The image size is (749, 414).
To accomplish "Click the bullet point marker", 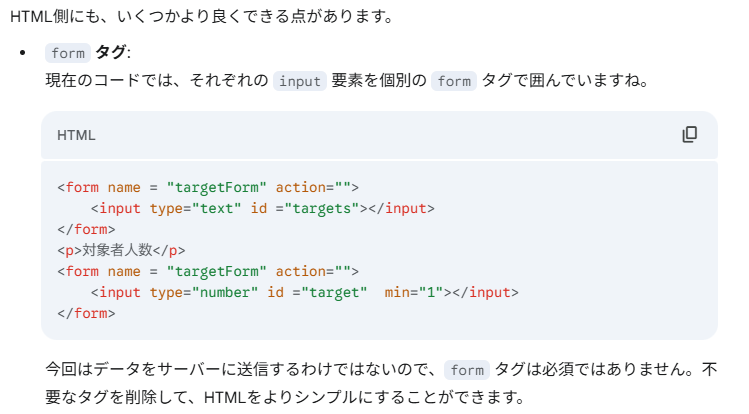I will tap(22, 53).
